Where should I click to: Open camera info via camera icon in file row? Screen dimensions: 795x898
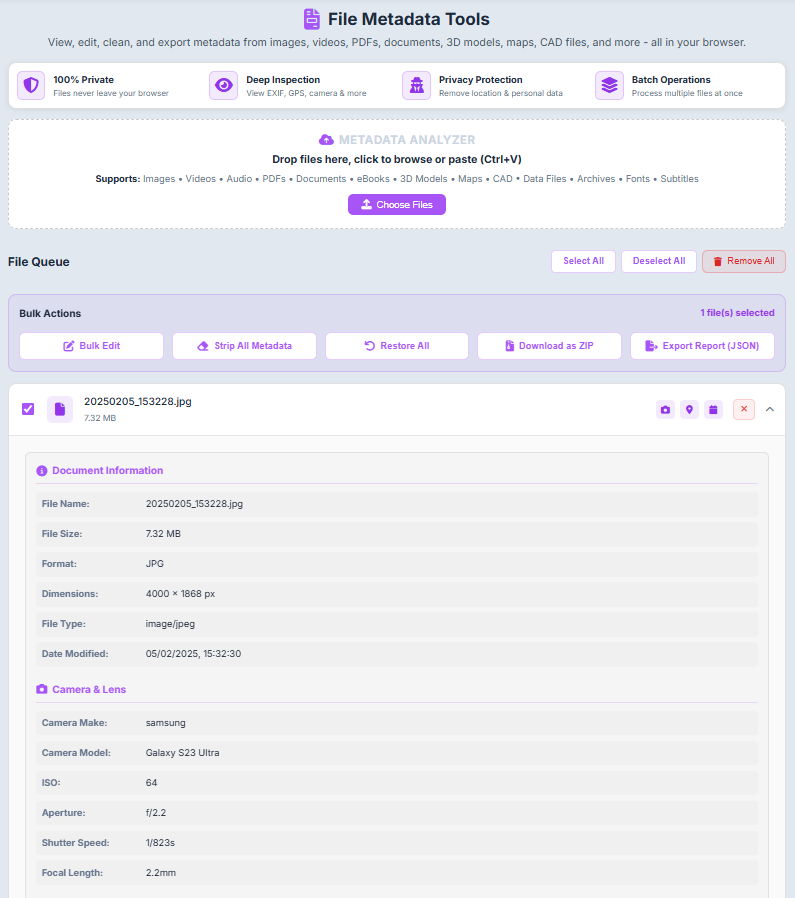(666, 409)
